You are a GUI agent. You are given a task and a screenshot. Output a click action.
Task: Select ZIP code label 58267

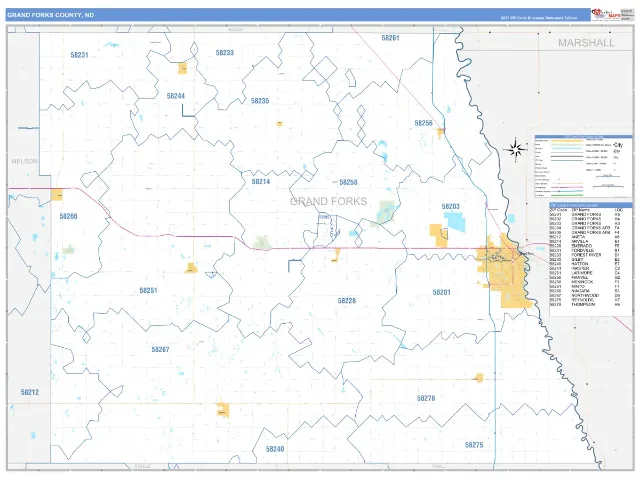(x=160, y=350)
